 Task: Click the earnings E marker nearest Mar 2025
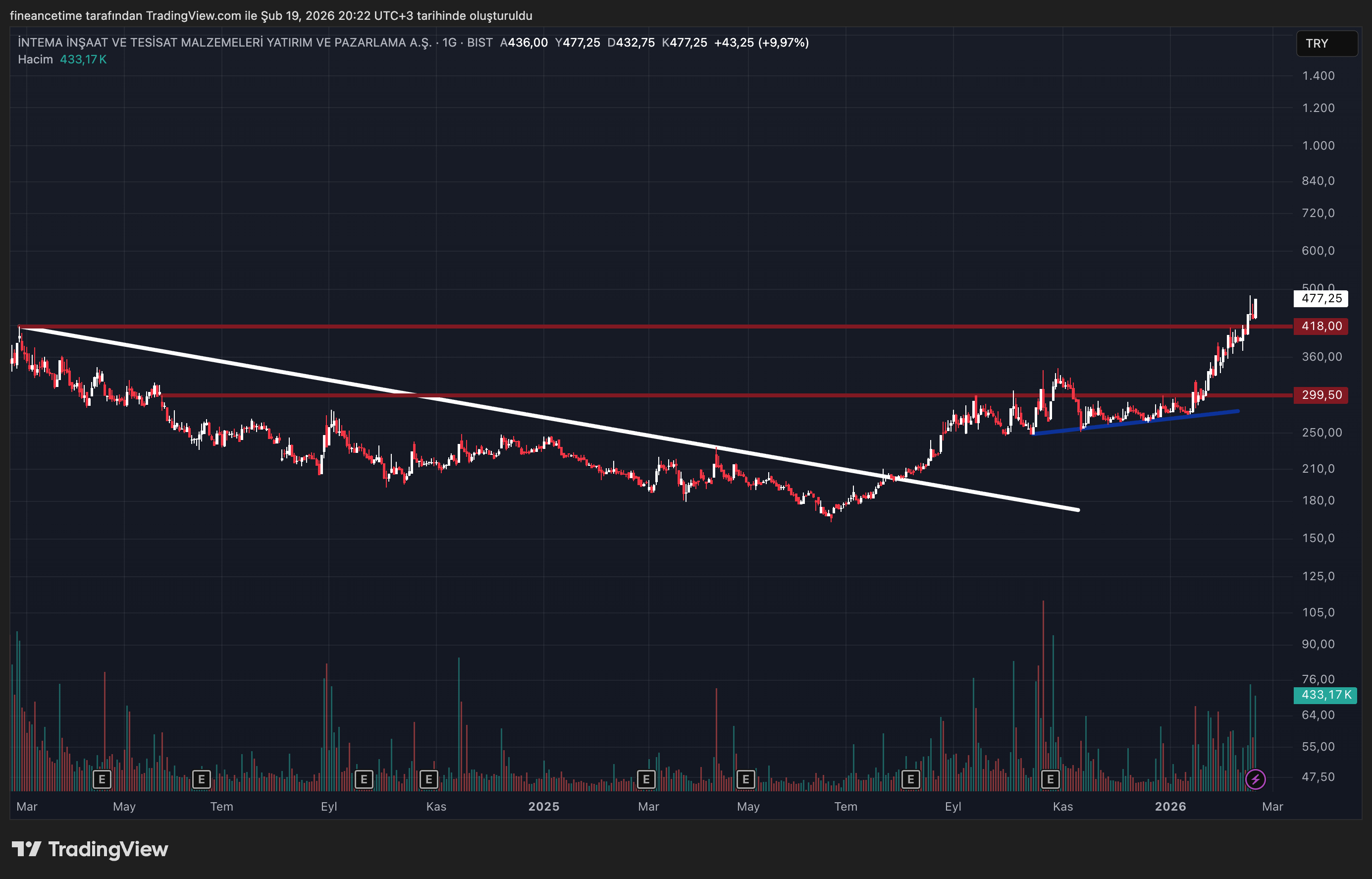[646, 779]
